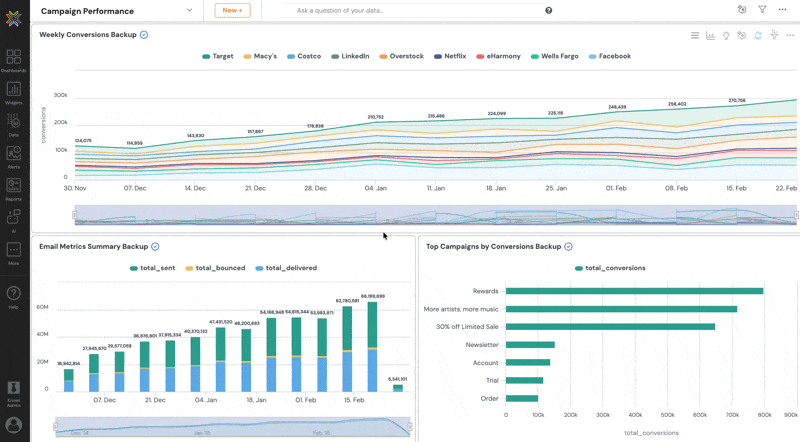Toggle the LinkedIn legend entry
800x442 pixels.
350,56
